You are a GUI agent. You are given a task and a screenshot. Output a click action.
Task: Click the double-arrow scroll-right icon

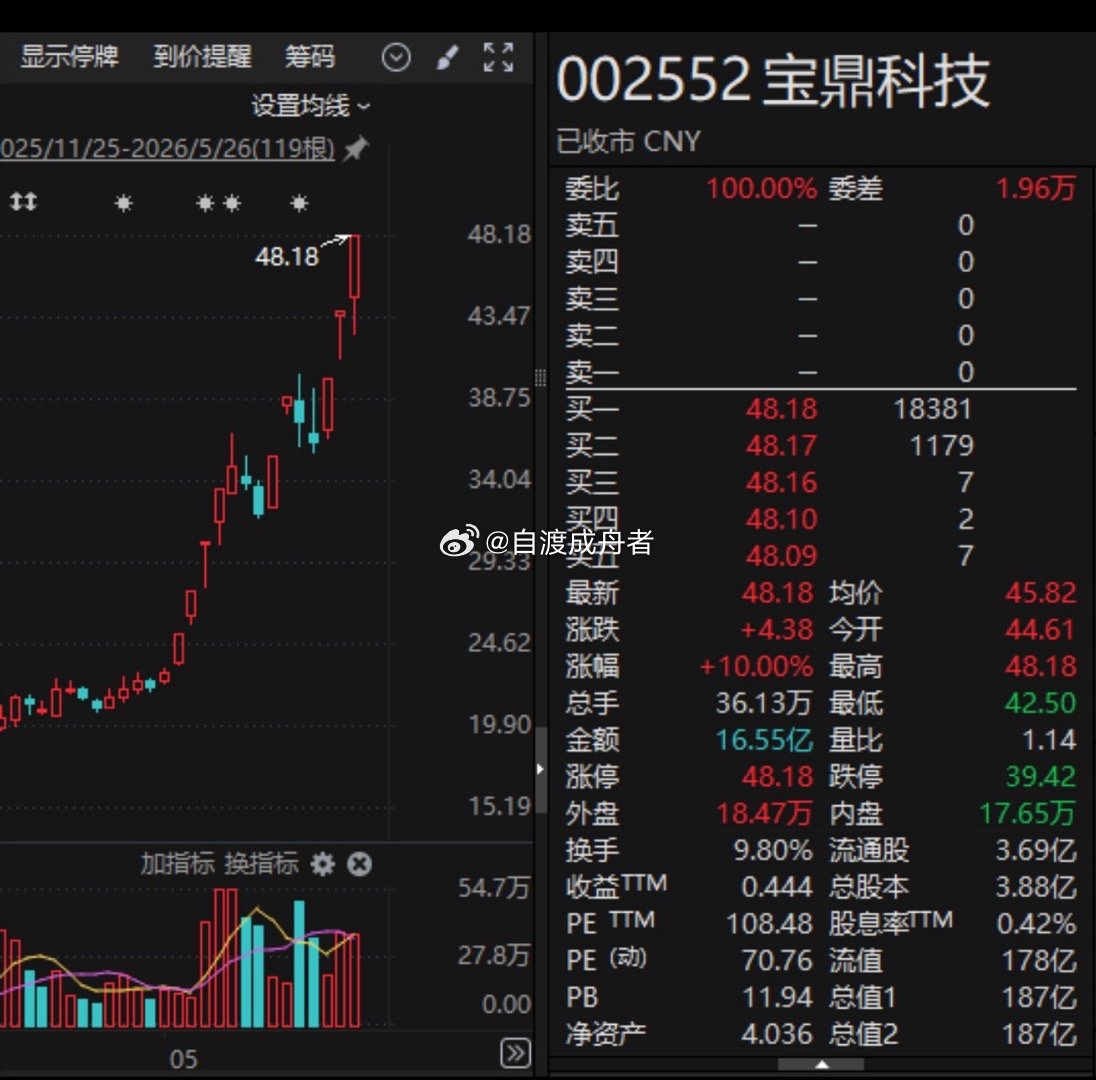point(516,1053)
